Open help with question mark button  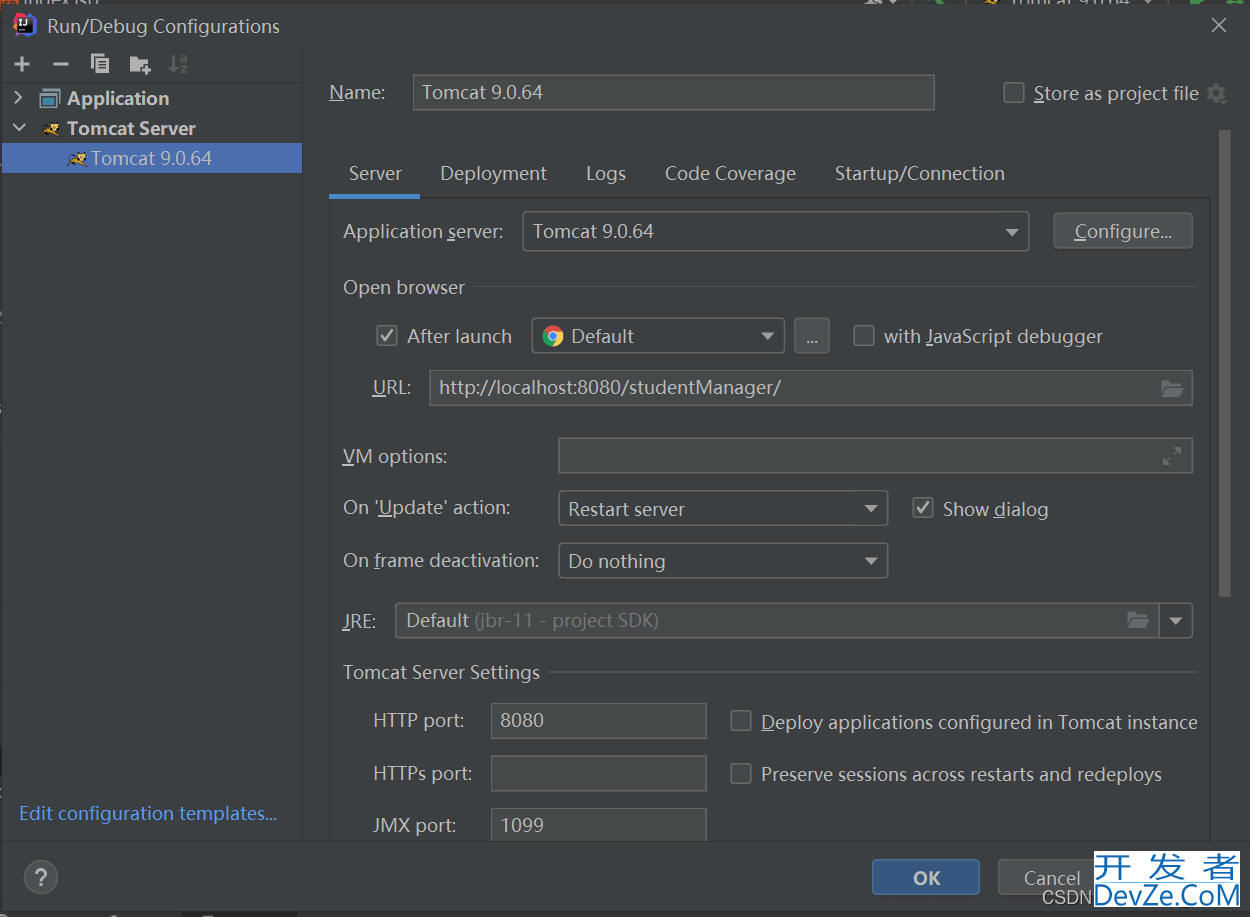[x=41, y=878]
